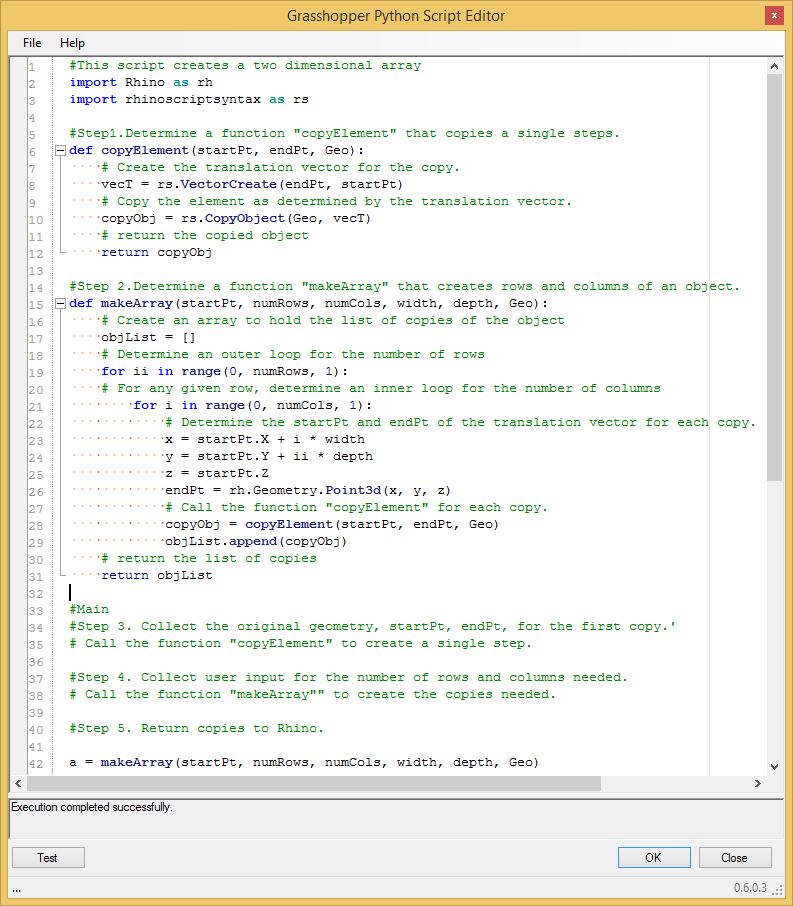Click the "objList = []" line

point(149,337)
